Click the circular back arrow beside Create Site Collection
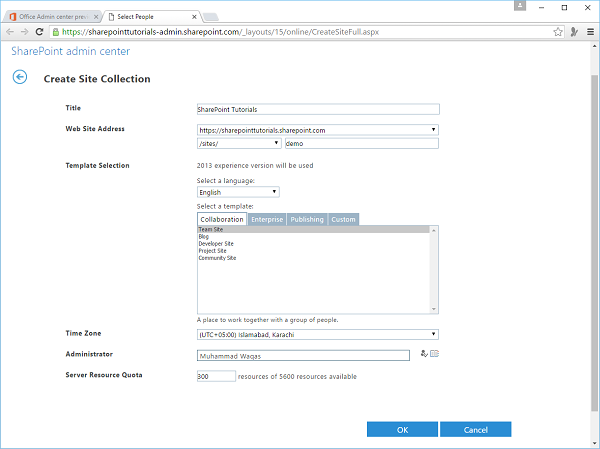 (x=19, y=77)
